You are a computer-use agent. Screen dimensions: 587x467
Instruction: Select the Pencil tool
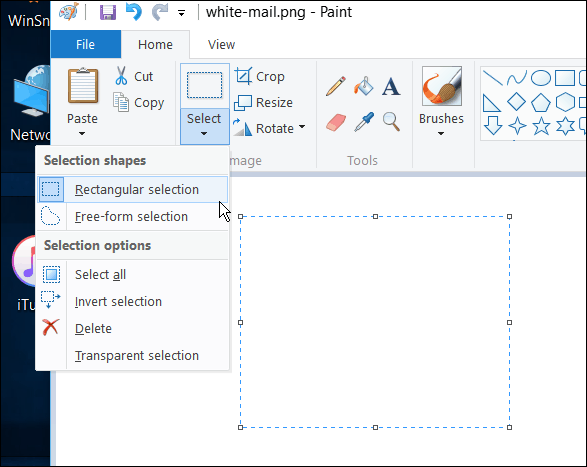tap(335, 87)
